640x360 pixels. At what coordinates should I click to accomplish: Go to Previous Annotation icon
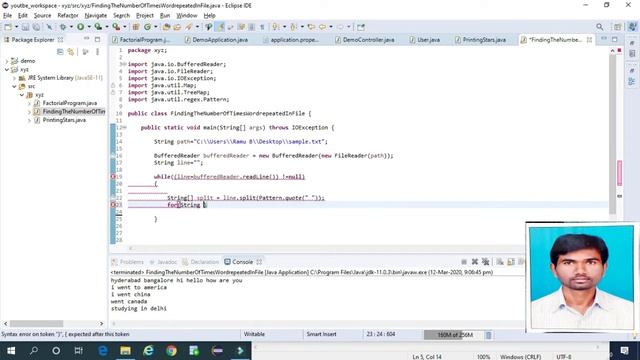pyautogui.click(x=293, y=27)
